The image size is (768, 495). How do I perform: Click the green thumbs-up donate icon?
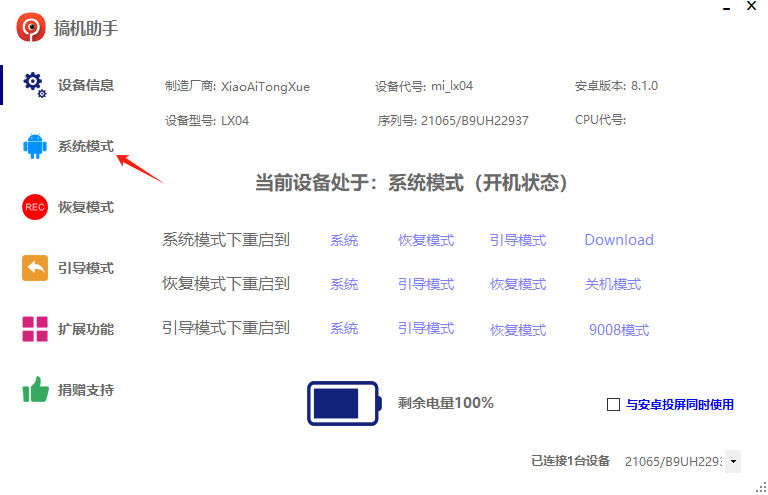(x=35, y=390)
